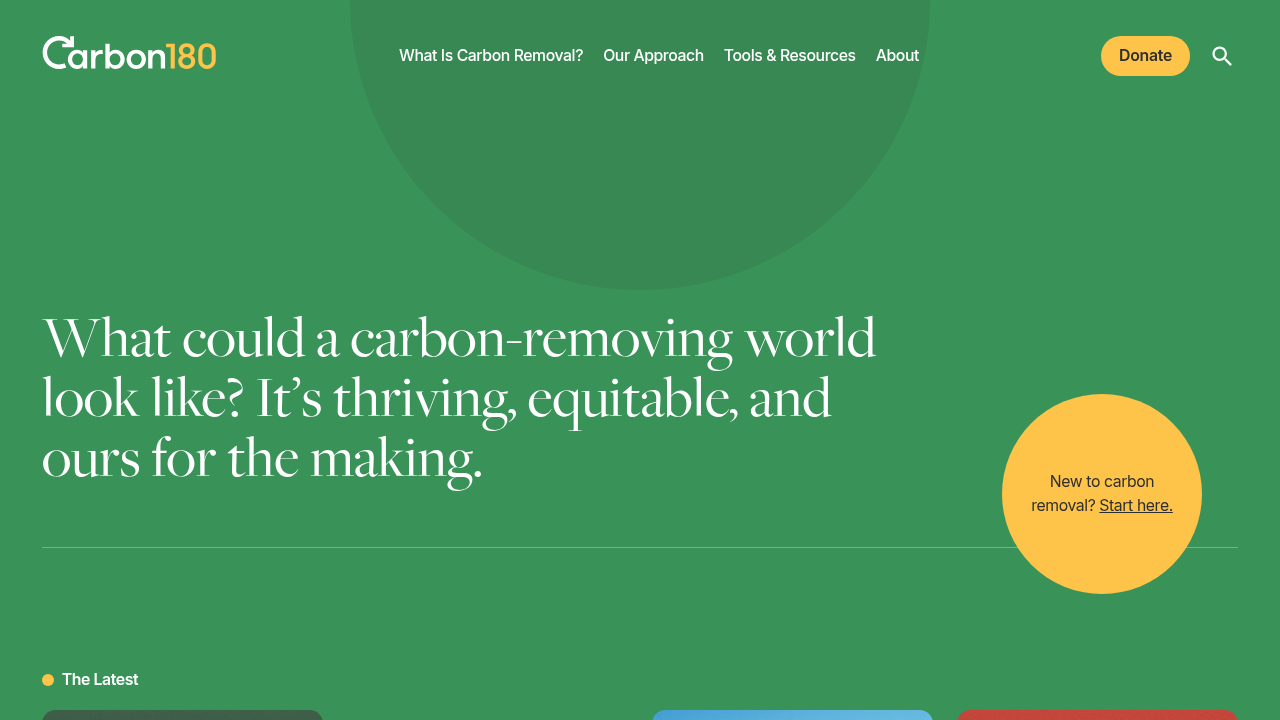Open the 'What Is Carbon Removal?' nav item

(491, 55)
